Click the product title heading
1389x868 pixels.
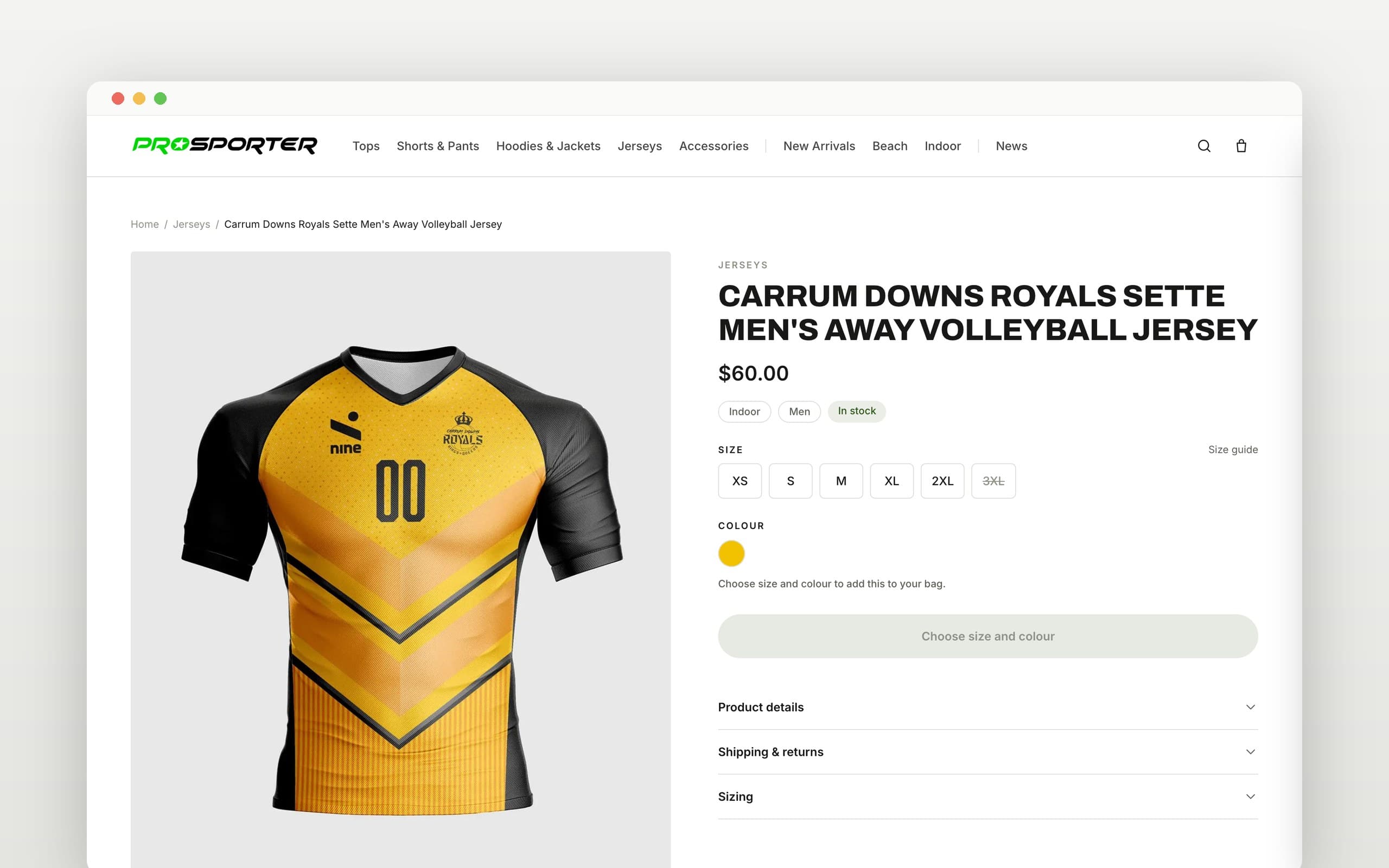pyautogui.click(x=987, y=313)
